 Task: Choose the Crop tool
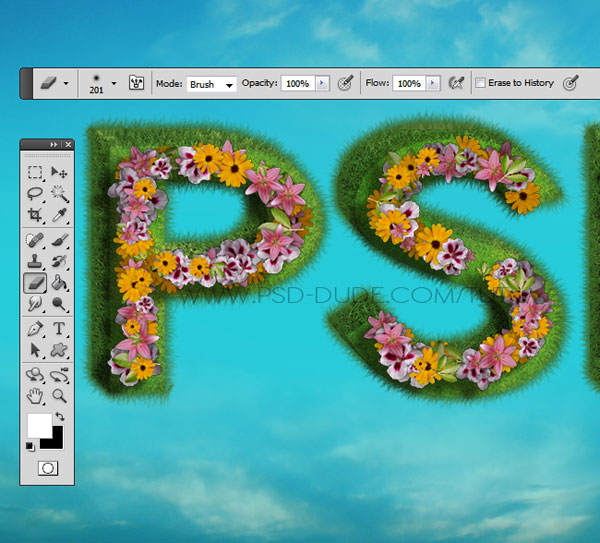[35, 214]
